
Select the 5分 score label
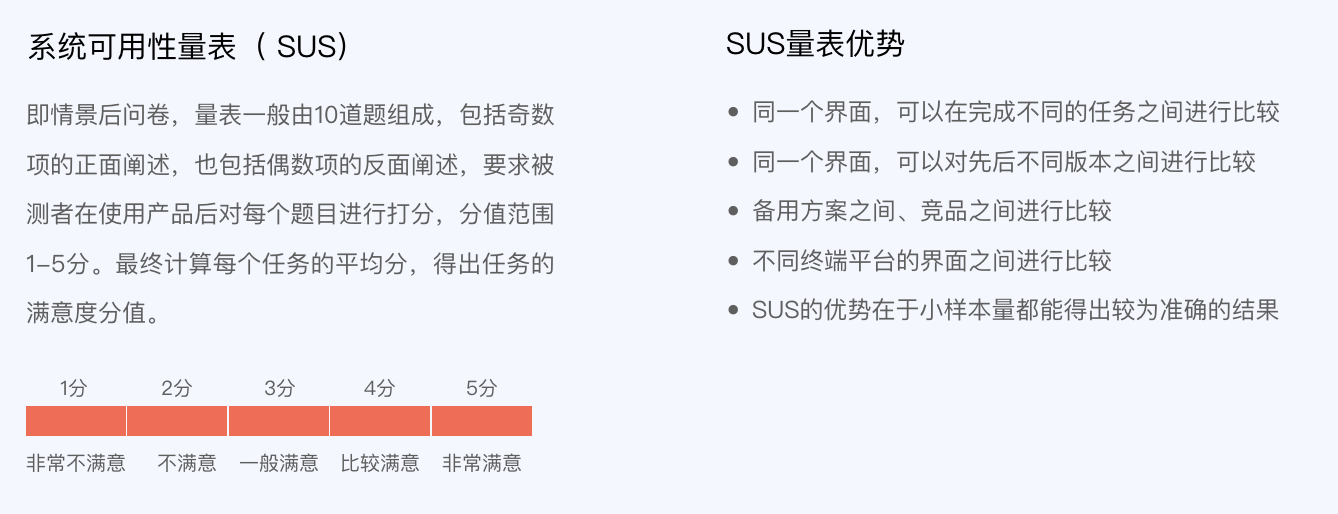tap(481, 388)
